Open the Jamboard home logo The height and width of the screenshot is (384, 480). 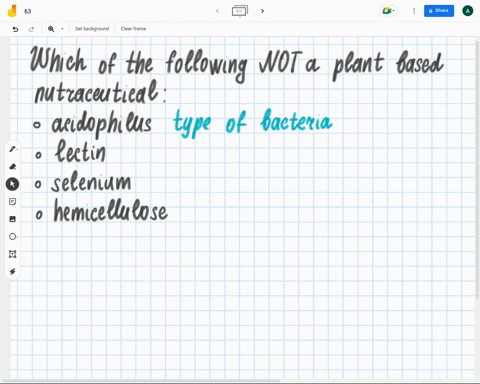pos(12,11)
